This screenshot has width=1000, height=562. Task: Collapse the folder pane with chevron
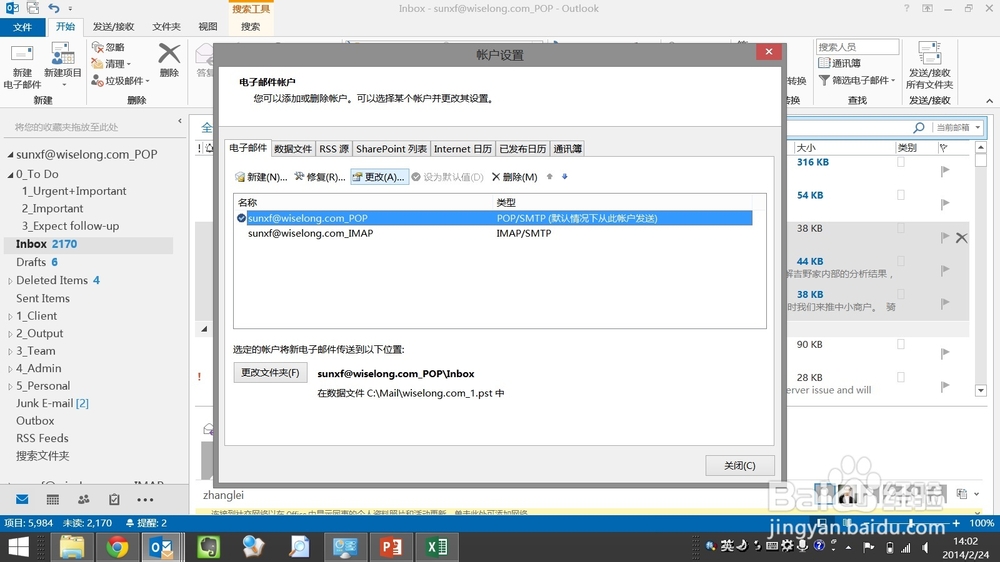pyautogui.click(x=180, y=121)
